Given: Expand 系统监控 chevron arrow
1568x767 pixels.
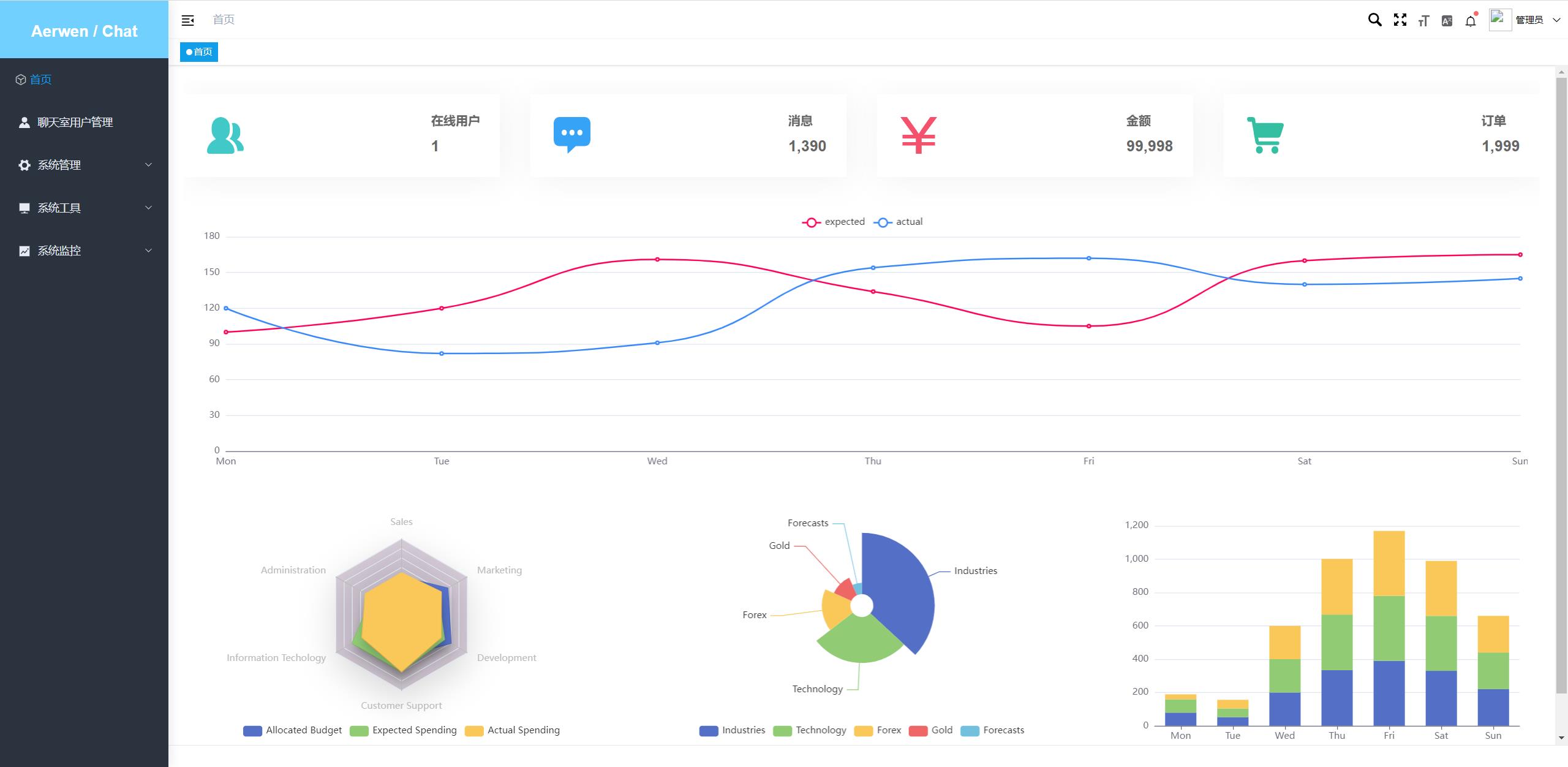Looking at the screenshot, I should pyautogui.click(x=148, y=251).
